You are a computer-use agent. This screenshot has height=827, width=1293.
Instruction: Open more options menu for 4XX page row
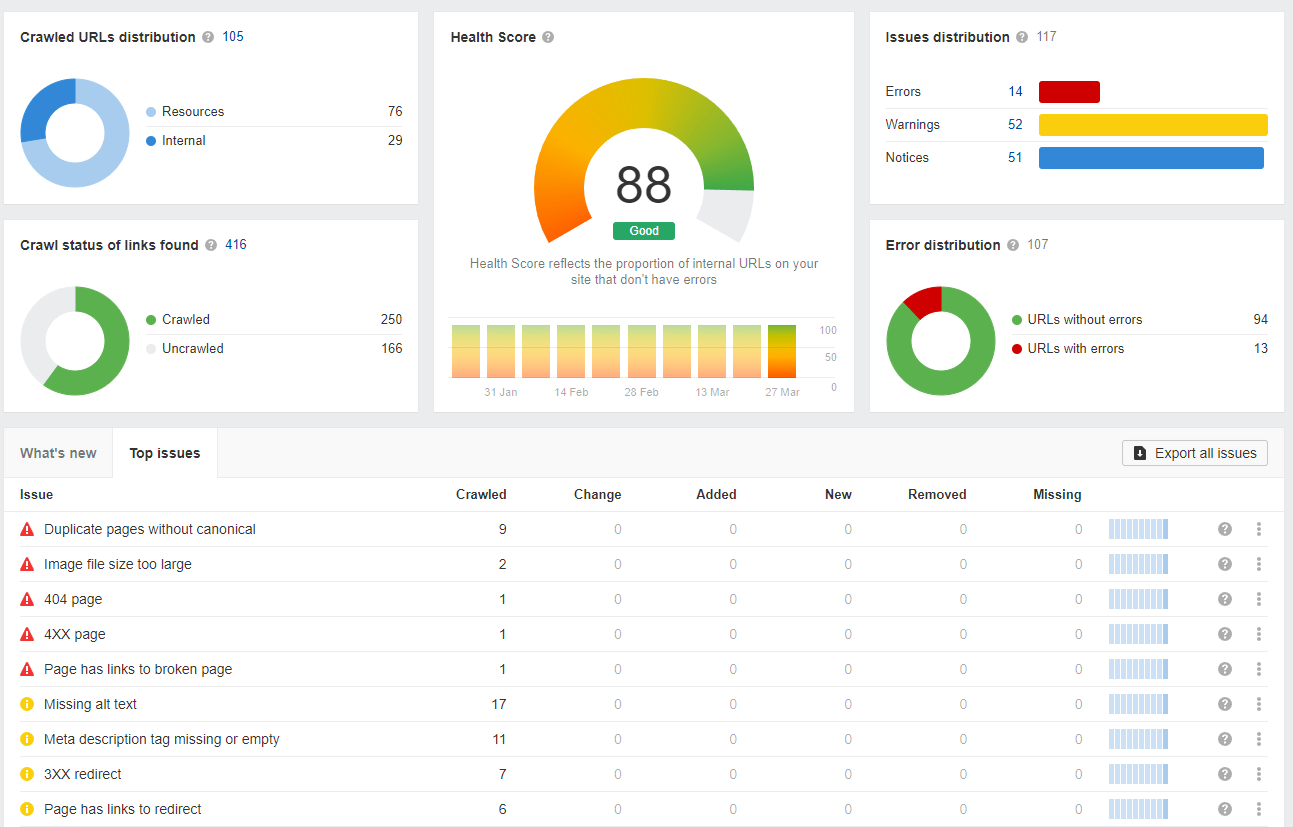pos(1259,634)
